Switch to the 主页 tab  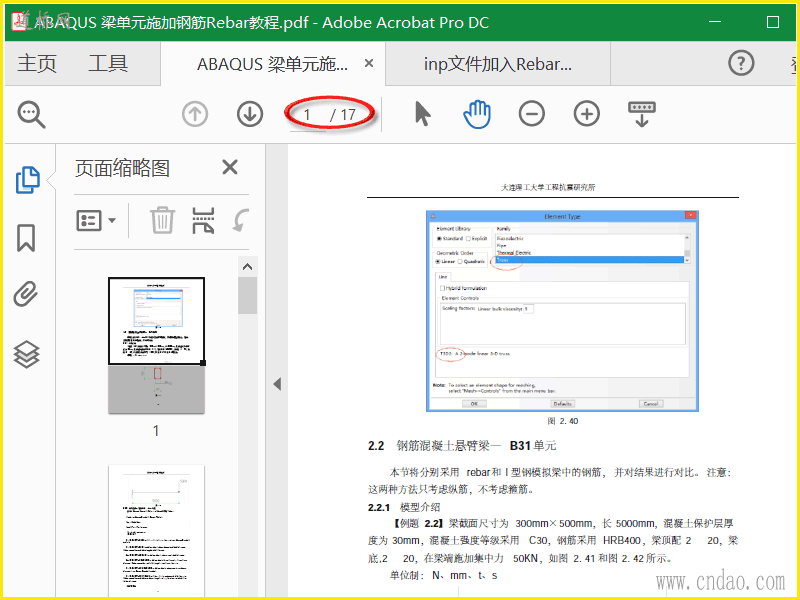[37, 64]
